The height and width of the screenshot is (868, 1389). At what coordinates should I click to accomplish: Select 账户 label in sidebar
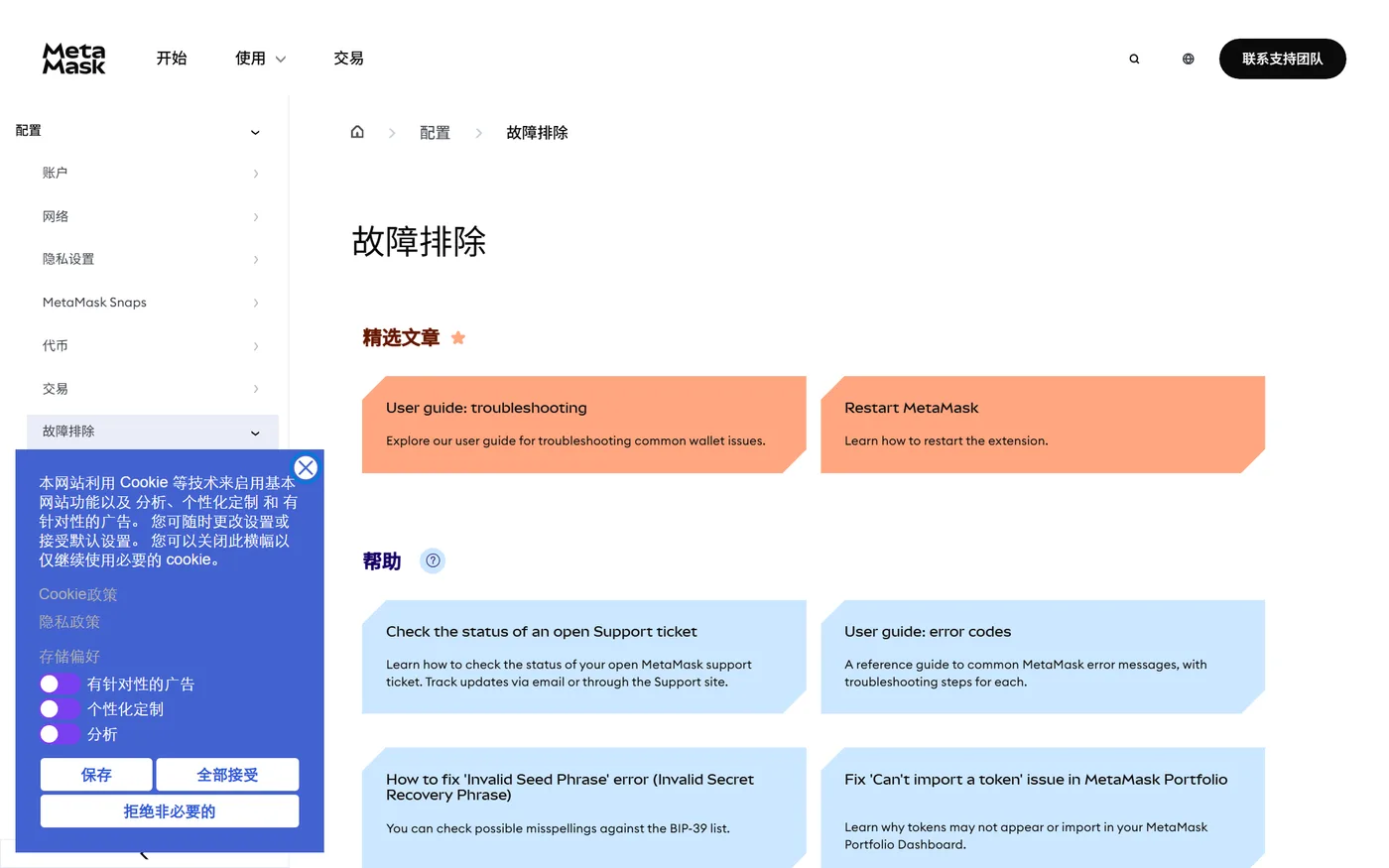pos(56,173)
